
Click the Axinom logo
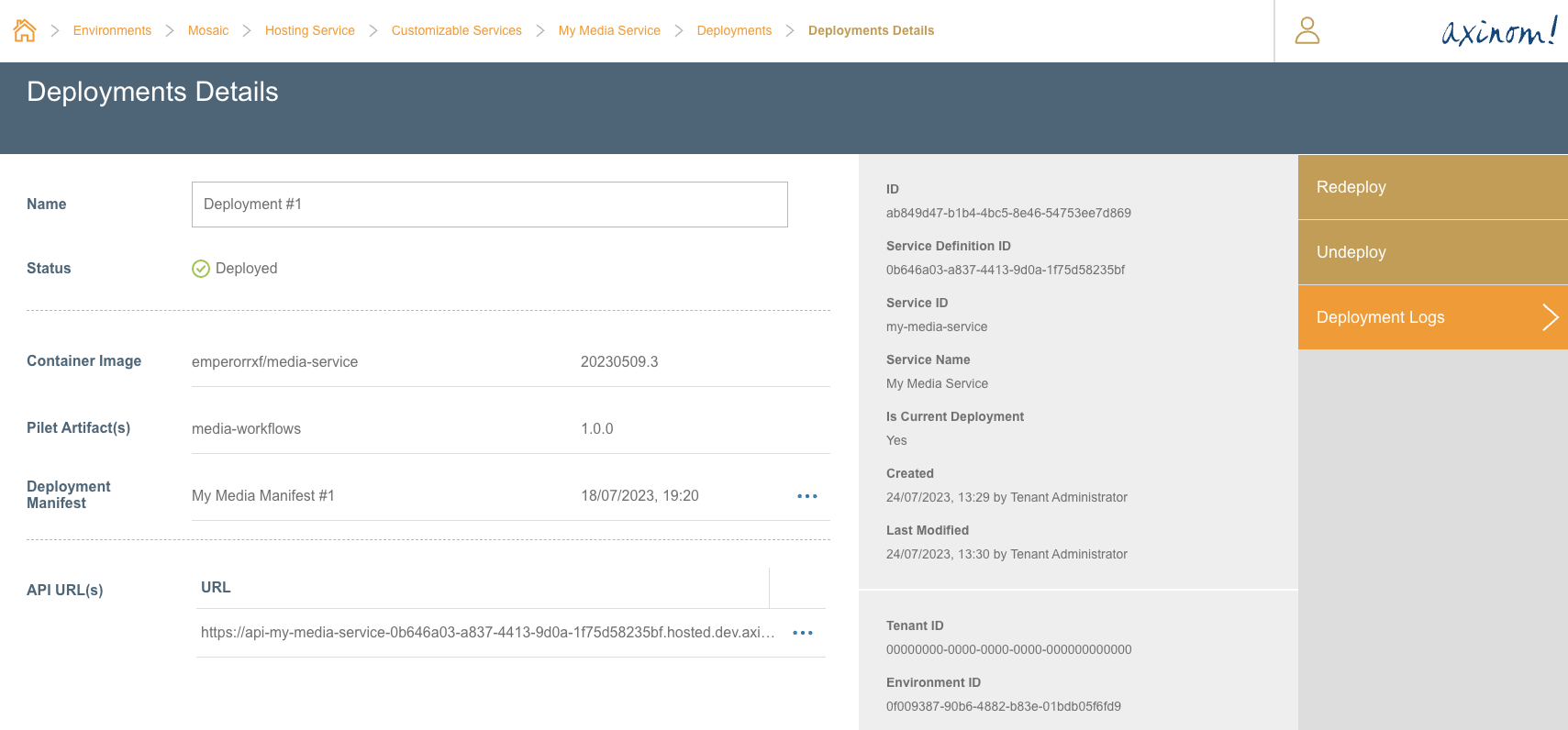pos(1498,31)
